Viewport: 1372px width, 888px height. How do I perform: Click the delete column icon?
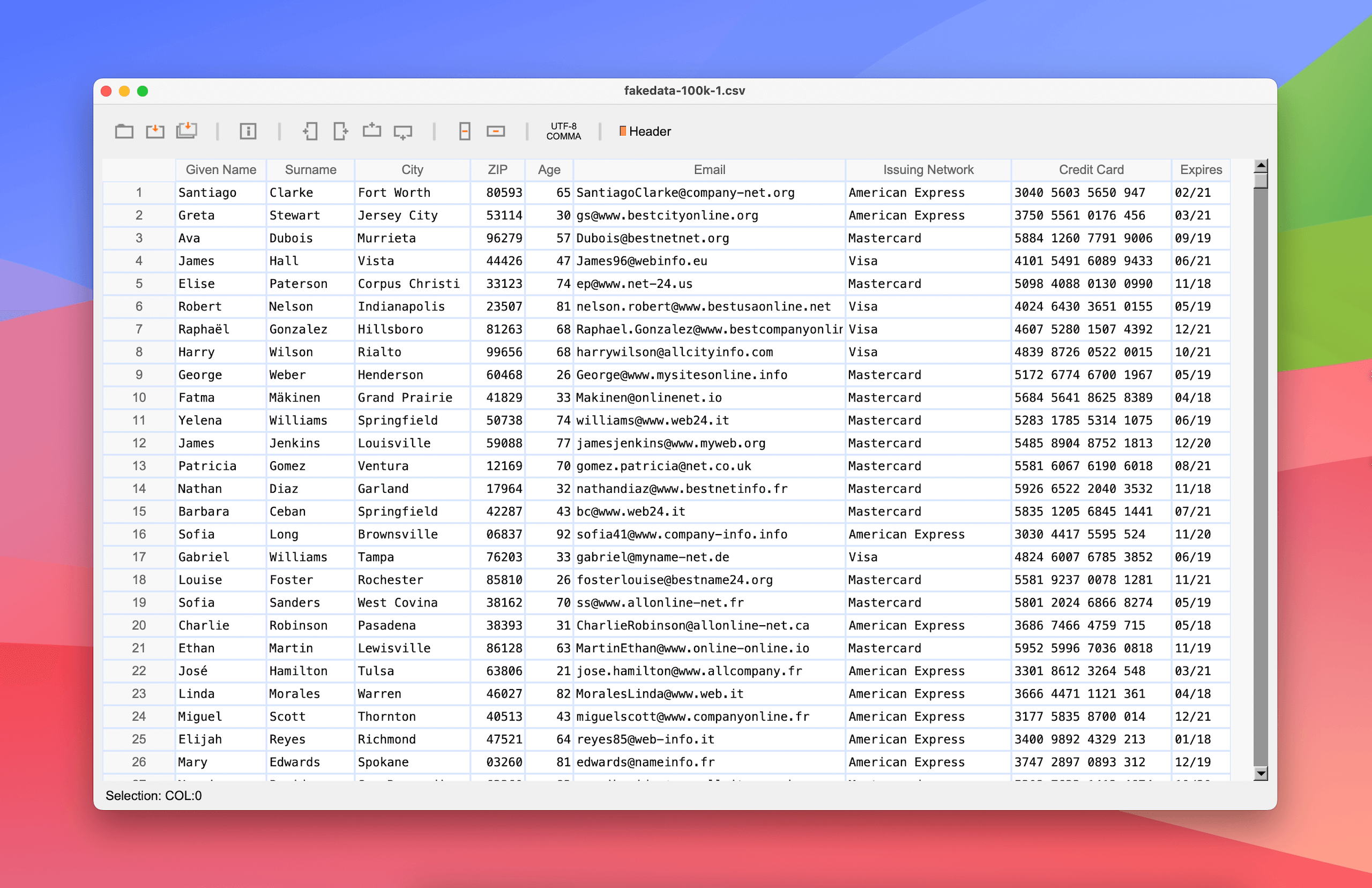point(465,131)
